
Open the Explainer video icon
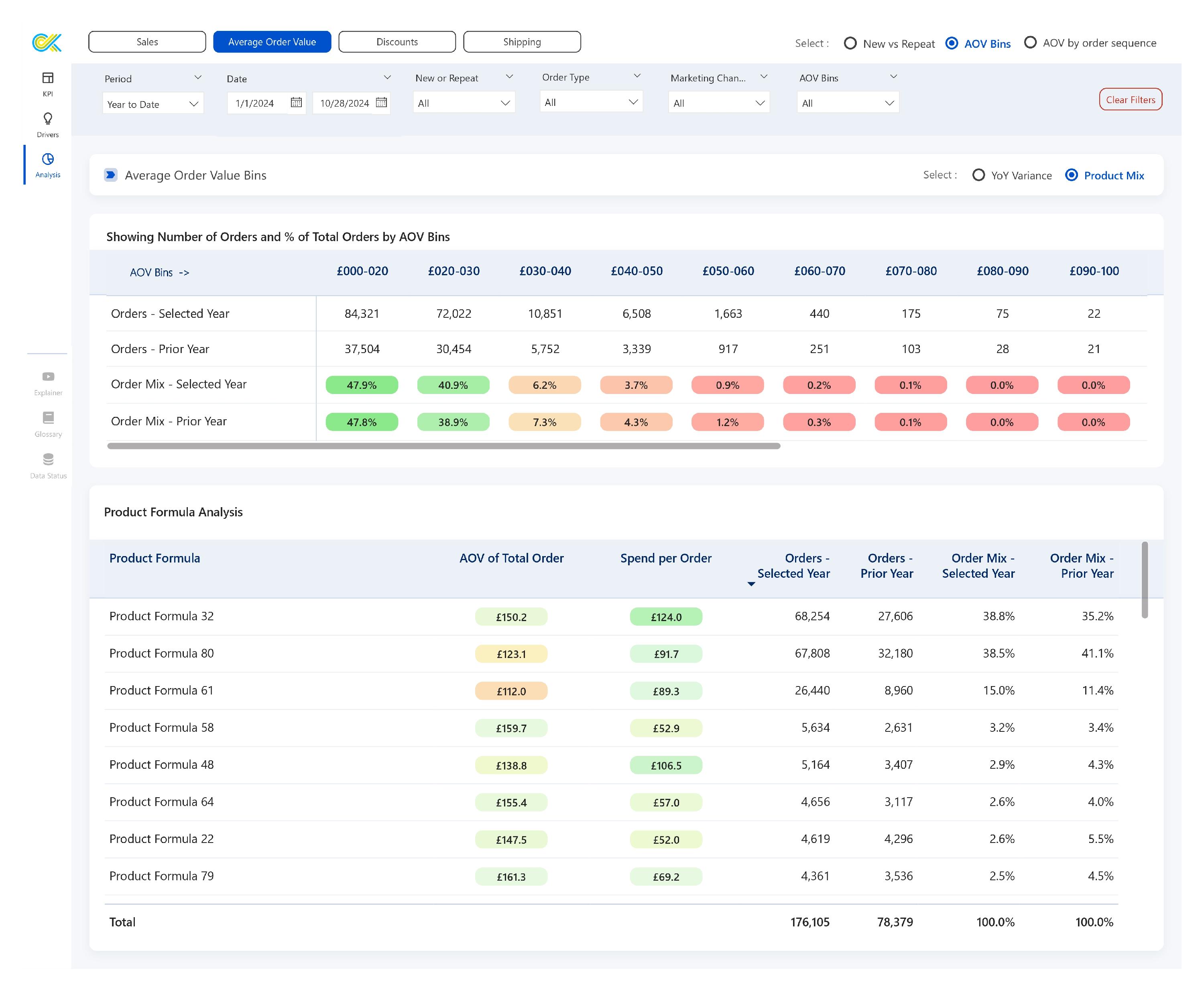click(49, 377)
